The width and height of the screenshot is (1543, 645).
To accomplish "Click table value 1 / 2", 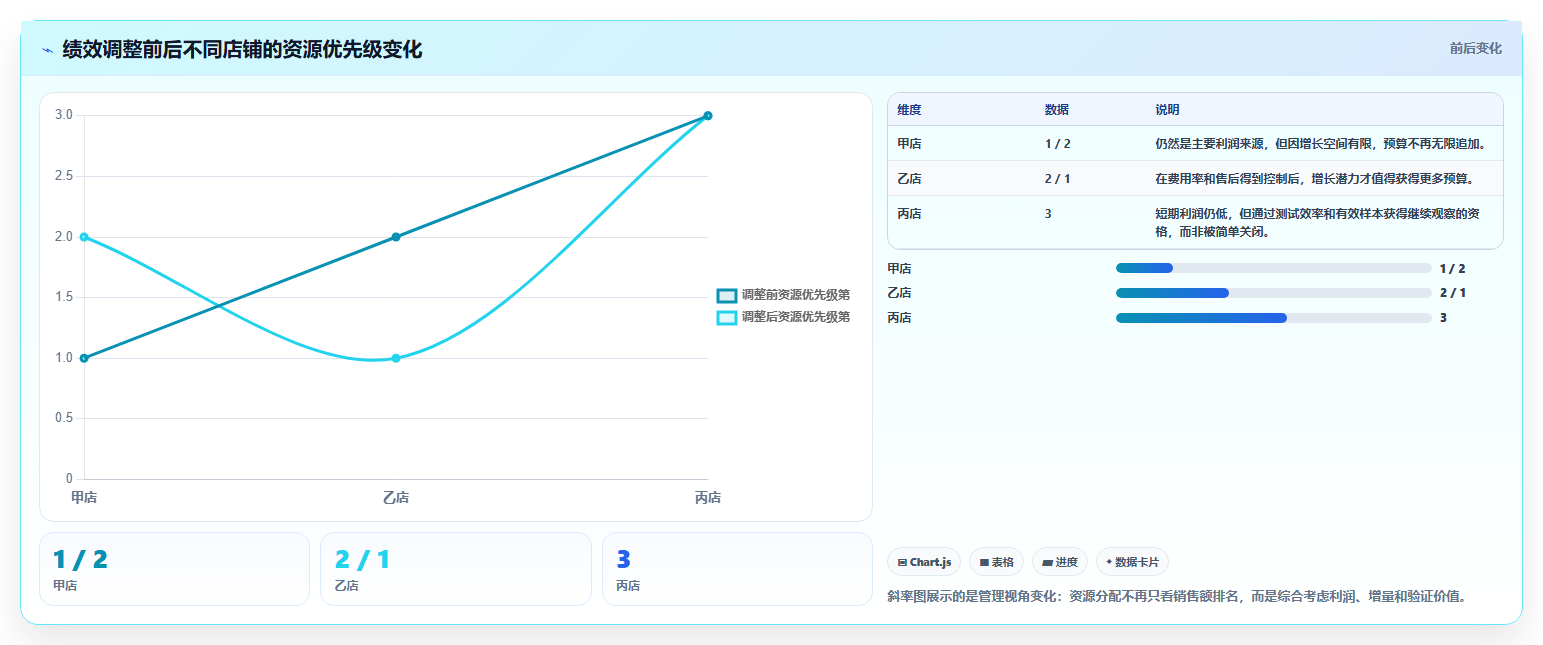I will [1057, 144].
